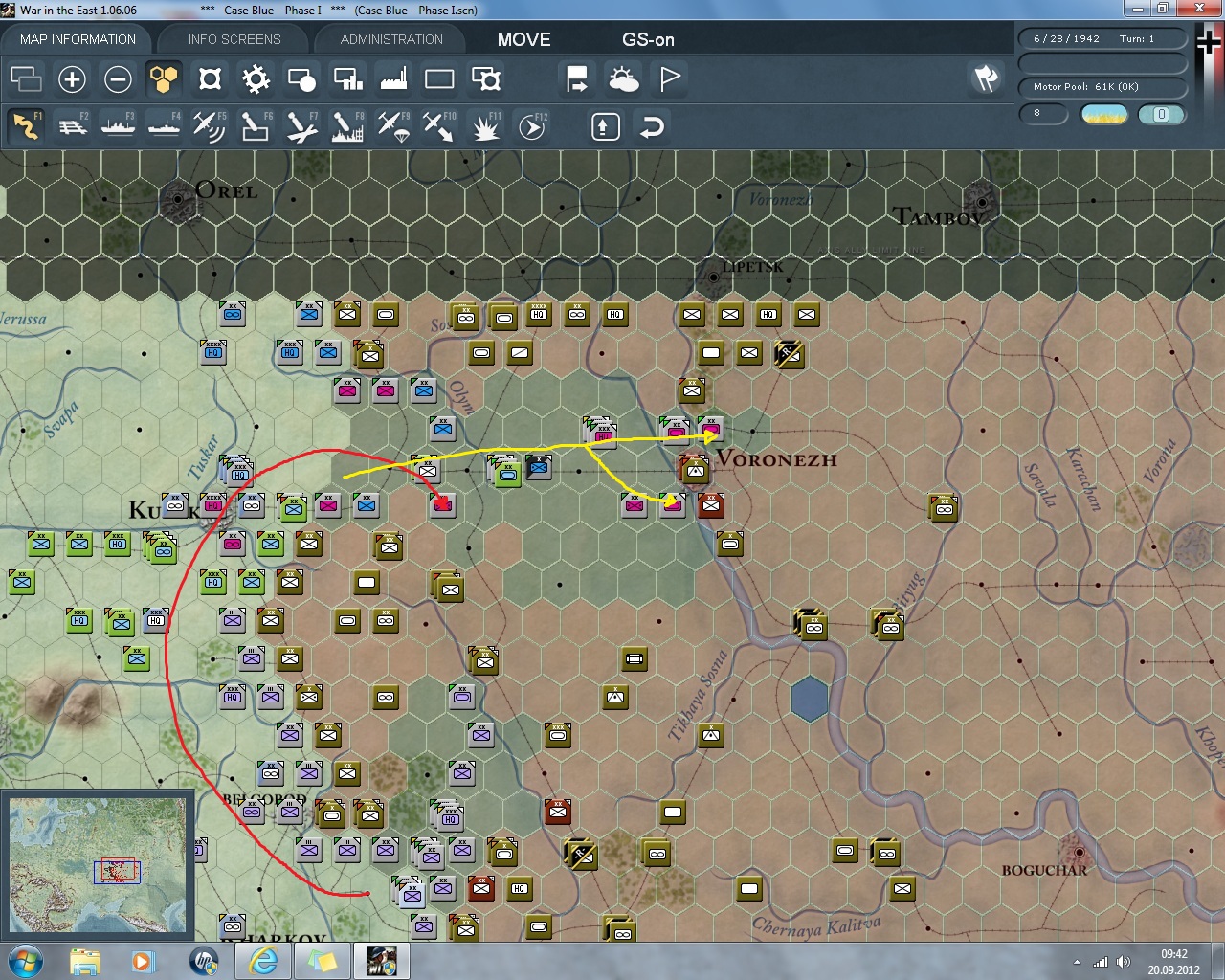Open Windows Media Player from taskbar
Screen dimensions: 1225x980
tap(143, 961)
